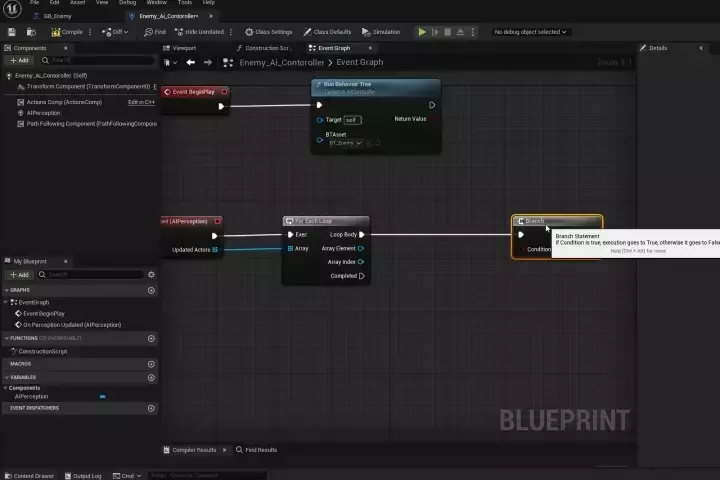Open the debug object selector dropdown
The image size is (720, 480).
click(x=530, y=32)
